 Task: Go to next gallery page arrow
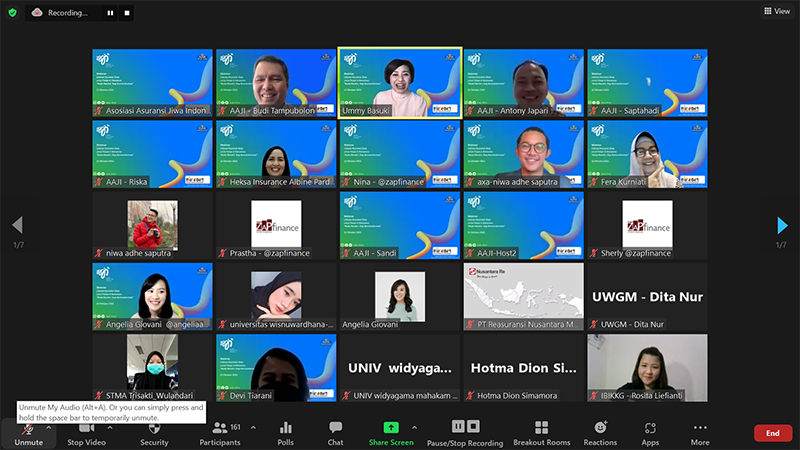782,225
